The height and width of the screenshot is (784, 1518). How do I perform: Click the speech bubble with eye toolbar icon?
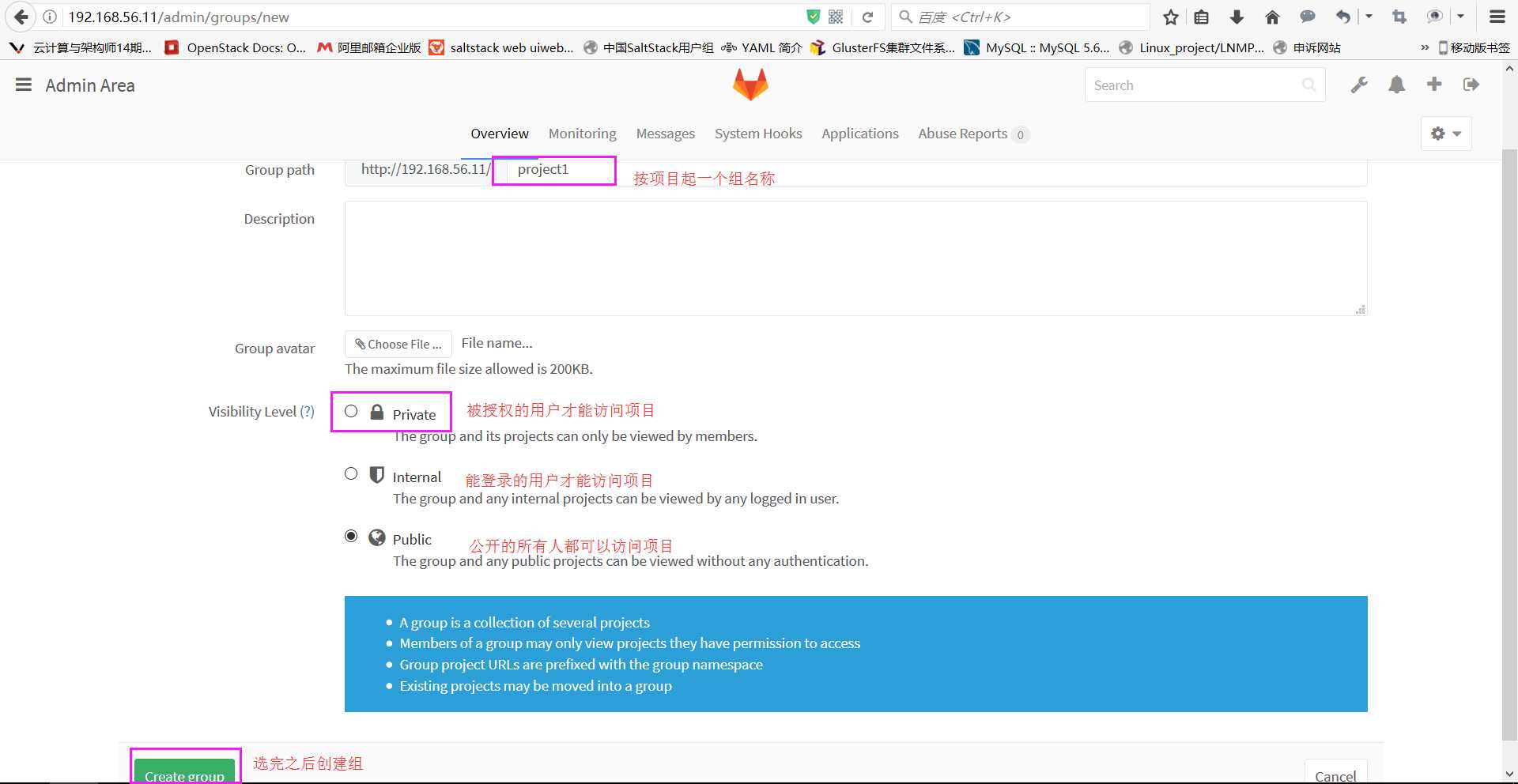pyautogui.click(x=1435, y=17)
